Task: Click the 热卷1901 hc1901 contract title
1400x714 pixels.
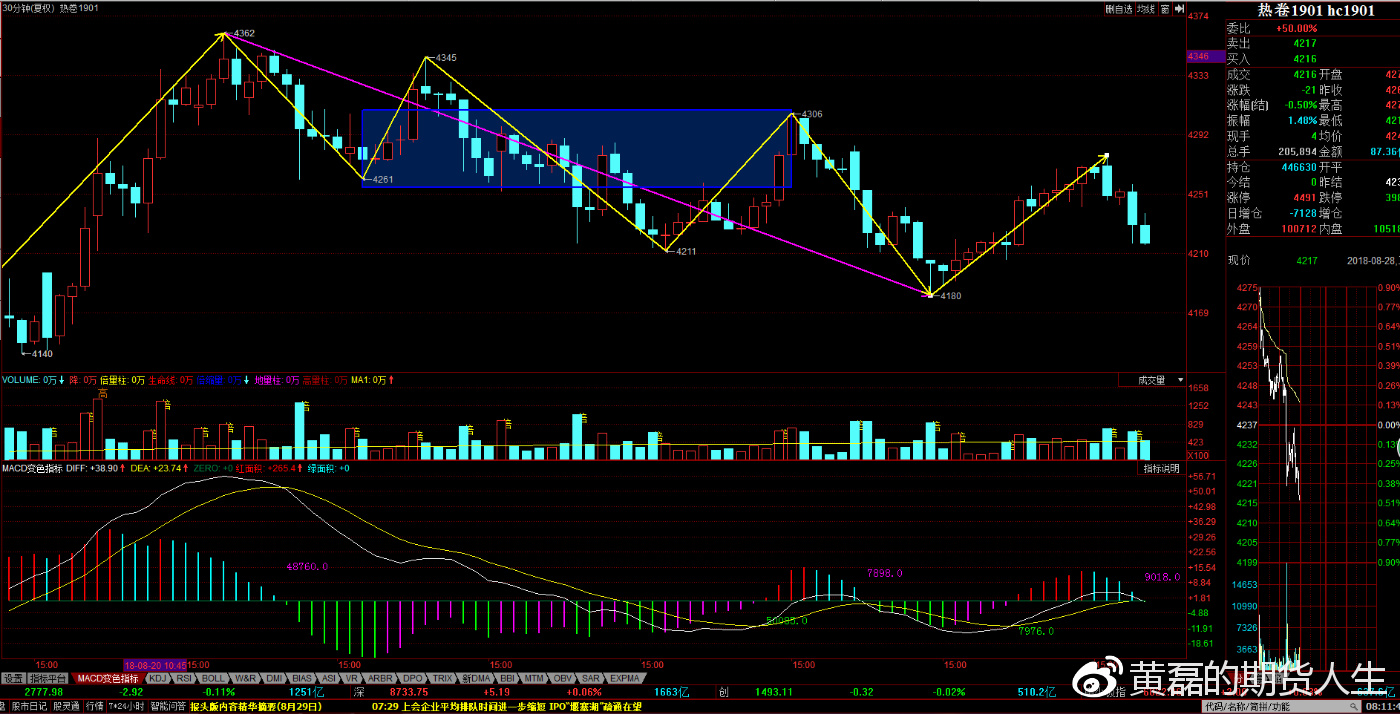Action: (1315, 10)
